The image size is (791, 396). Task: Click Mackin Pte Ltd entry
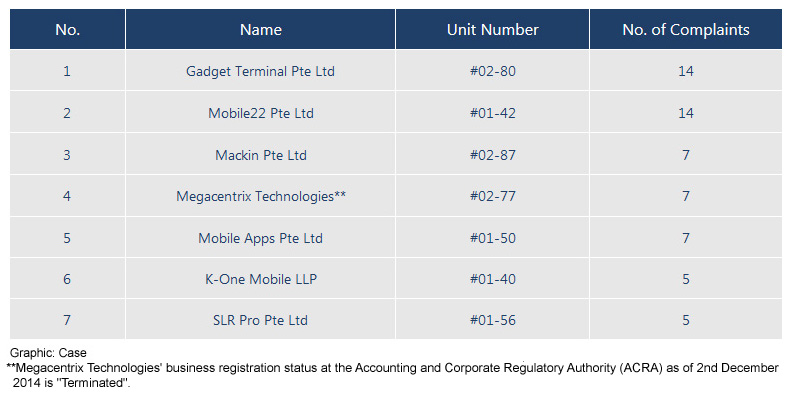pos(261,155)
